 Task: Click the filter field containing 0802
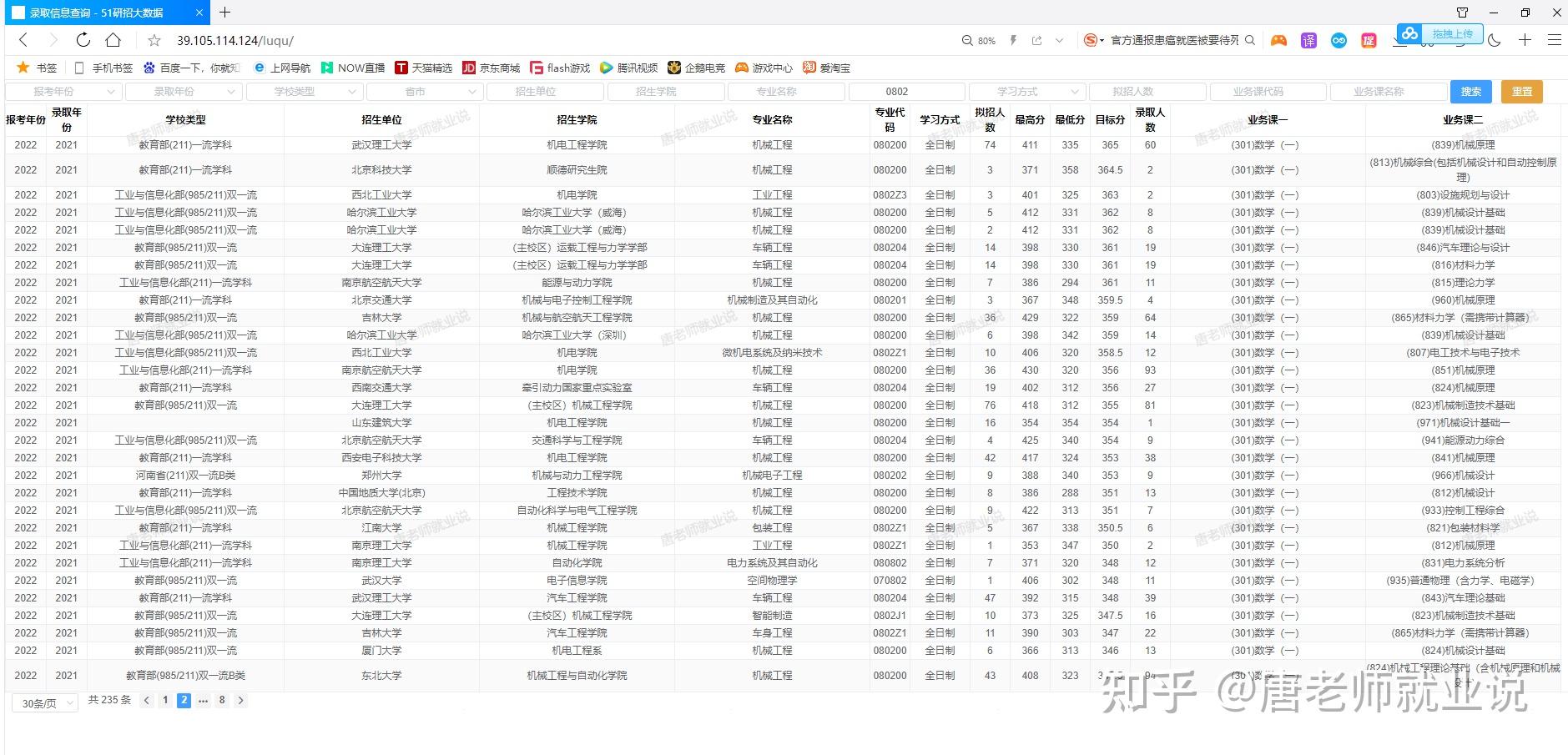click(906, 92)
